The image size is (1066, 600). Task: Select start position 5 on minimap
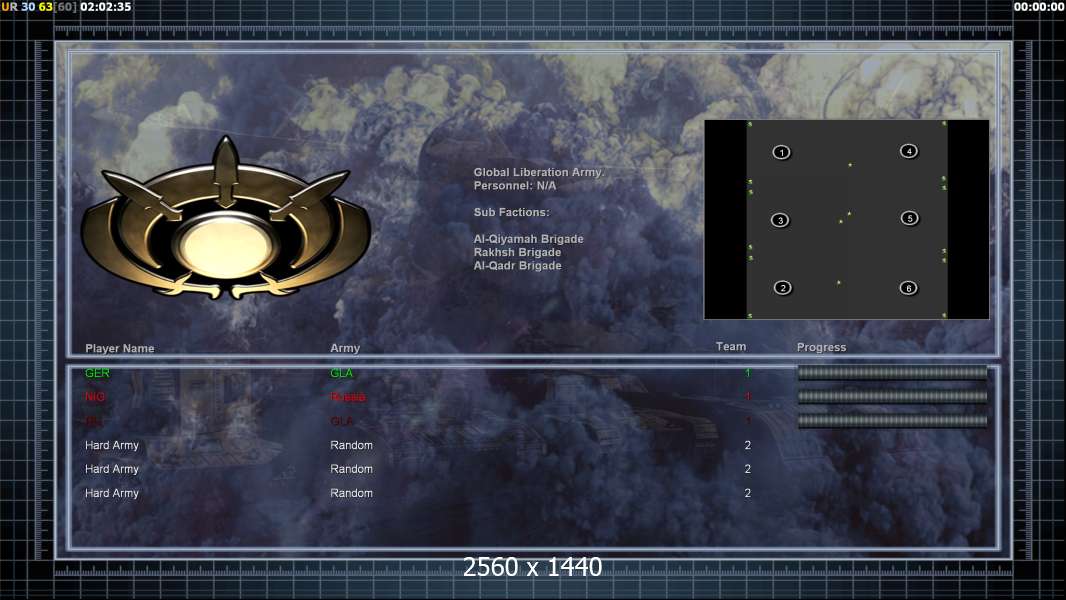point(910,218)
